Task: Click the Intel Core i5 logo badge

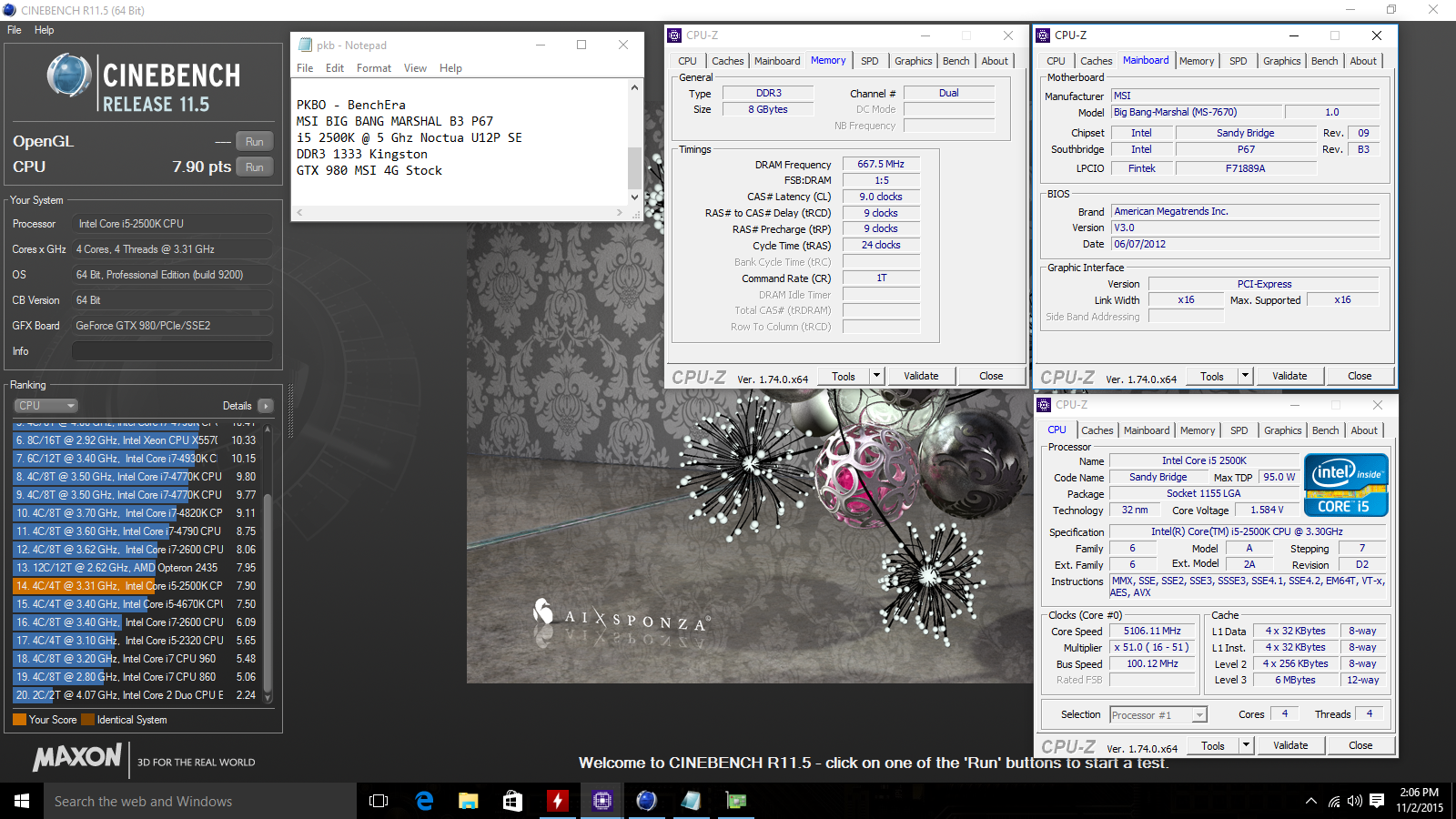Action: (x=1346, y=485)
